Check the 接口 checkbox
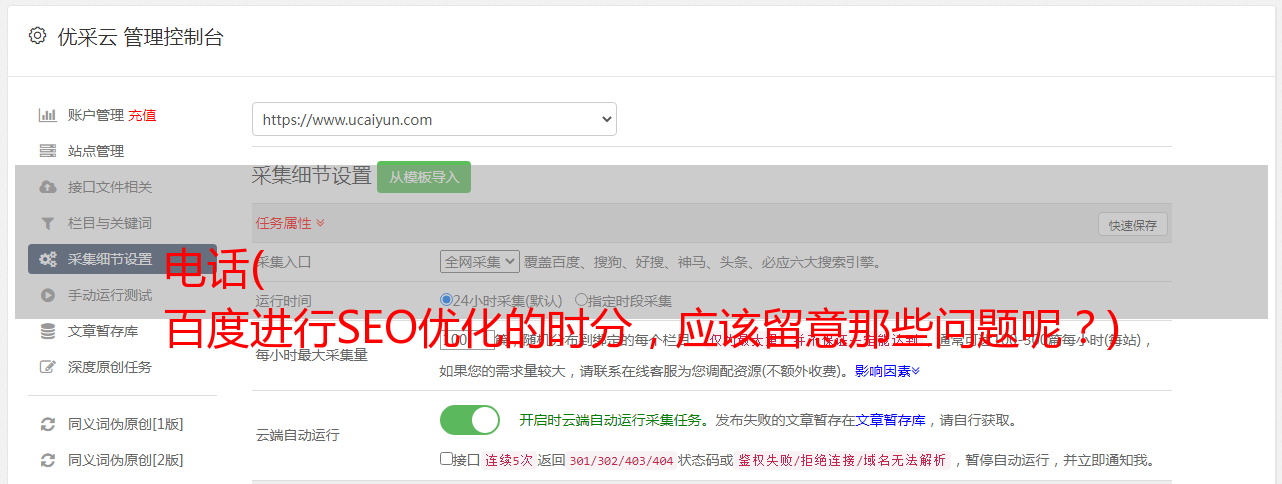This screenshot has height=484, width=1282. point(446,459)
